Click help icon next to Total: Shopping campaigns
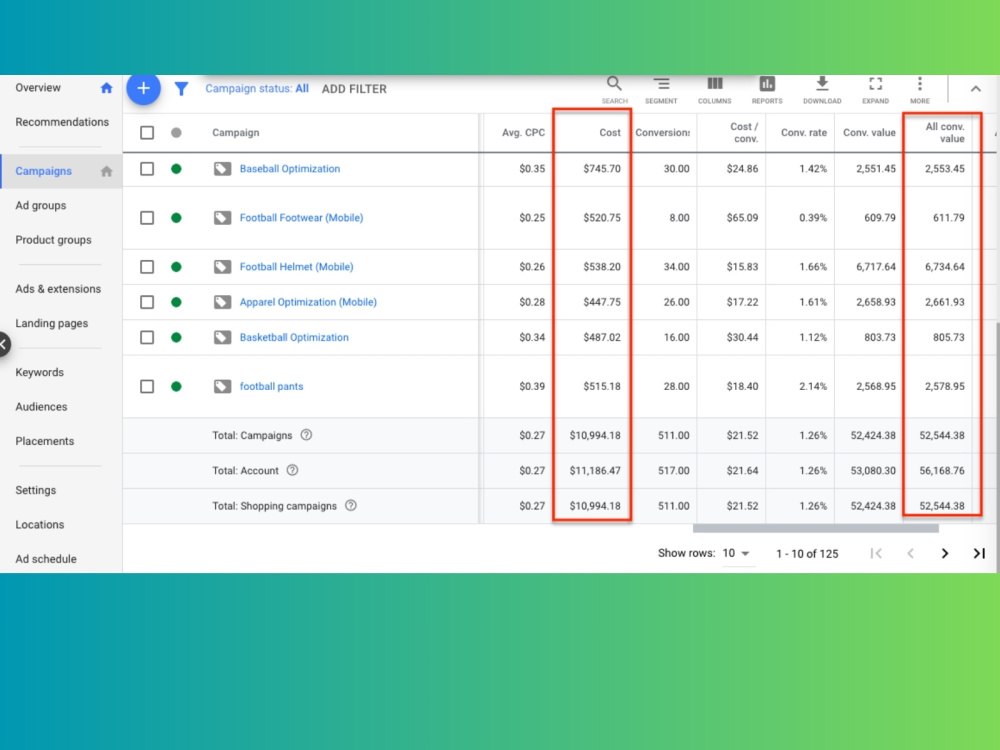Screen dimensions: 1000x750 click(351, 506)
